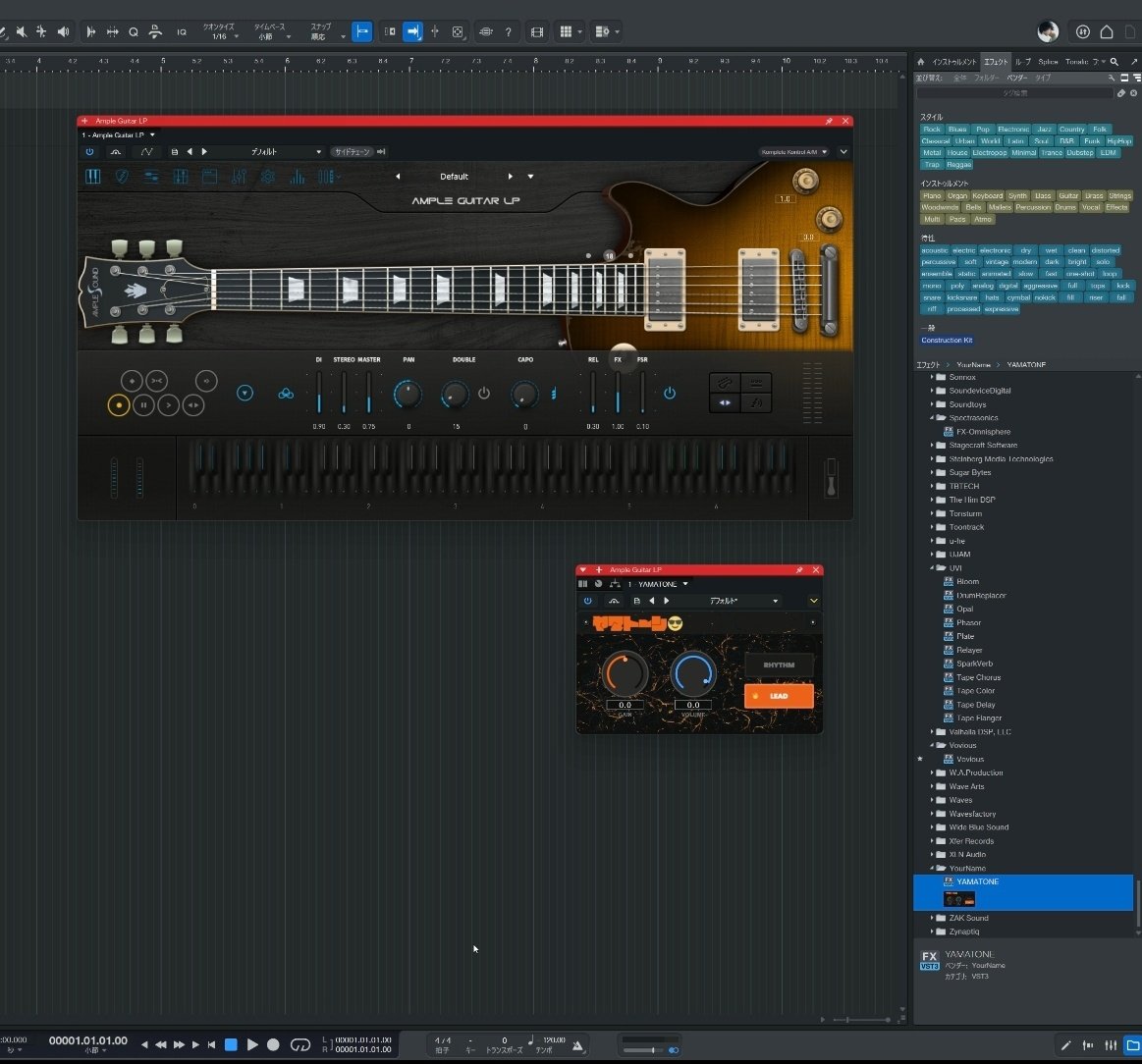Click the Ample Guitar cloud-shaped icon near DI
The image size is (1142, 1064).
tap(286, 394)
